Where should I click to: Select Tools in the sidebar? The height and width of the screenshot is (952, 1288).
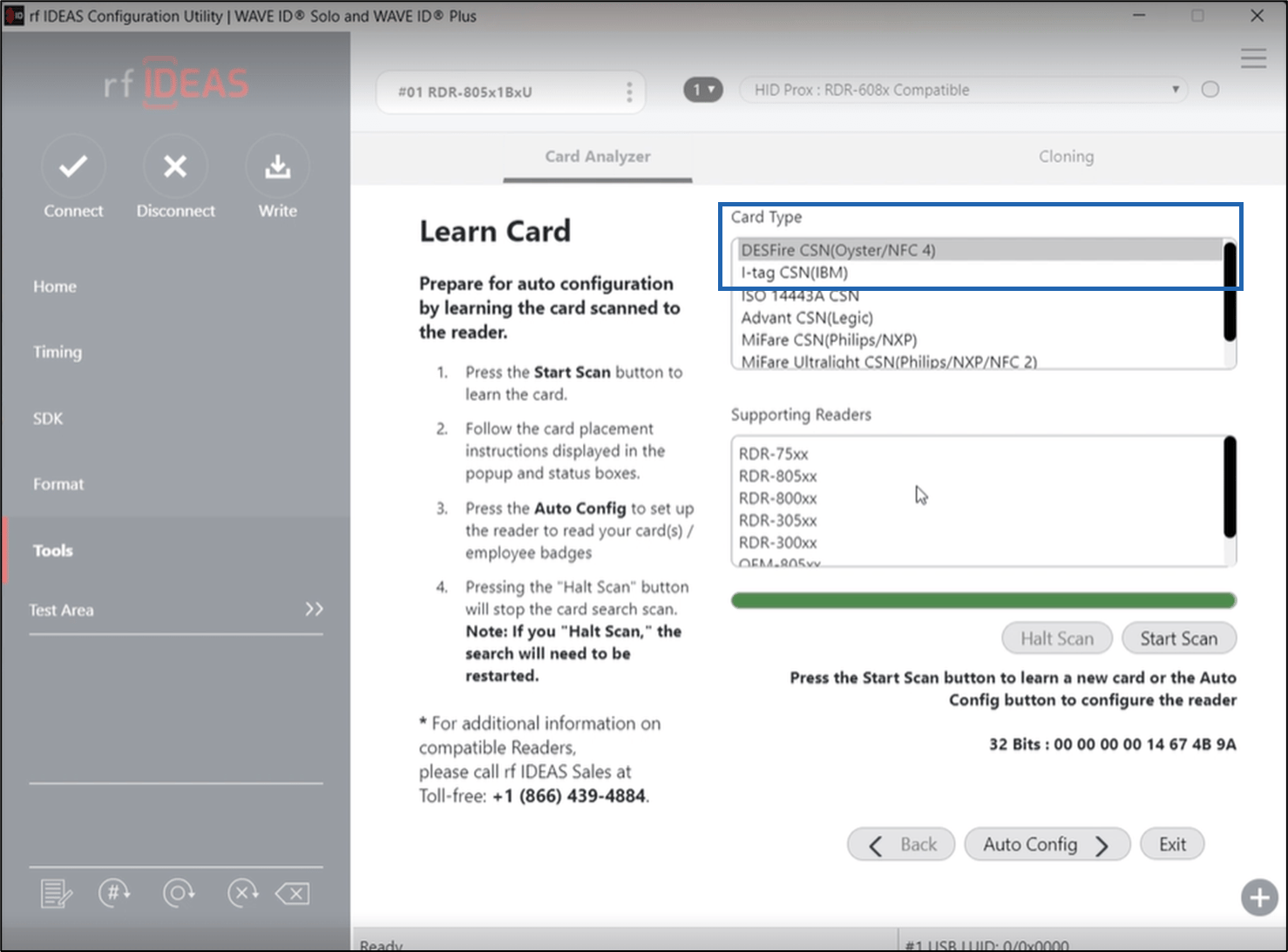(53, 550)
